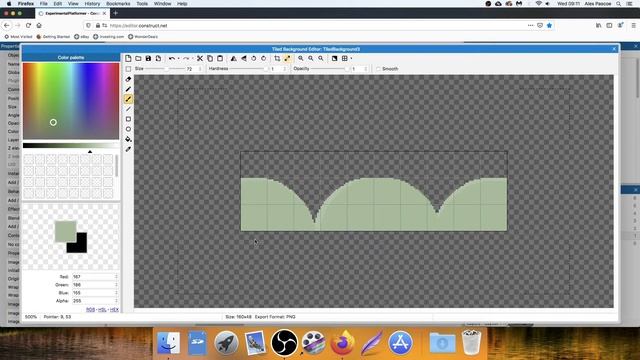Open the Window menu

click(x=162, y=4)
